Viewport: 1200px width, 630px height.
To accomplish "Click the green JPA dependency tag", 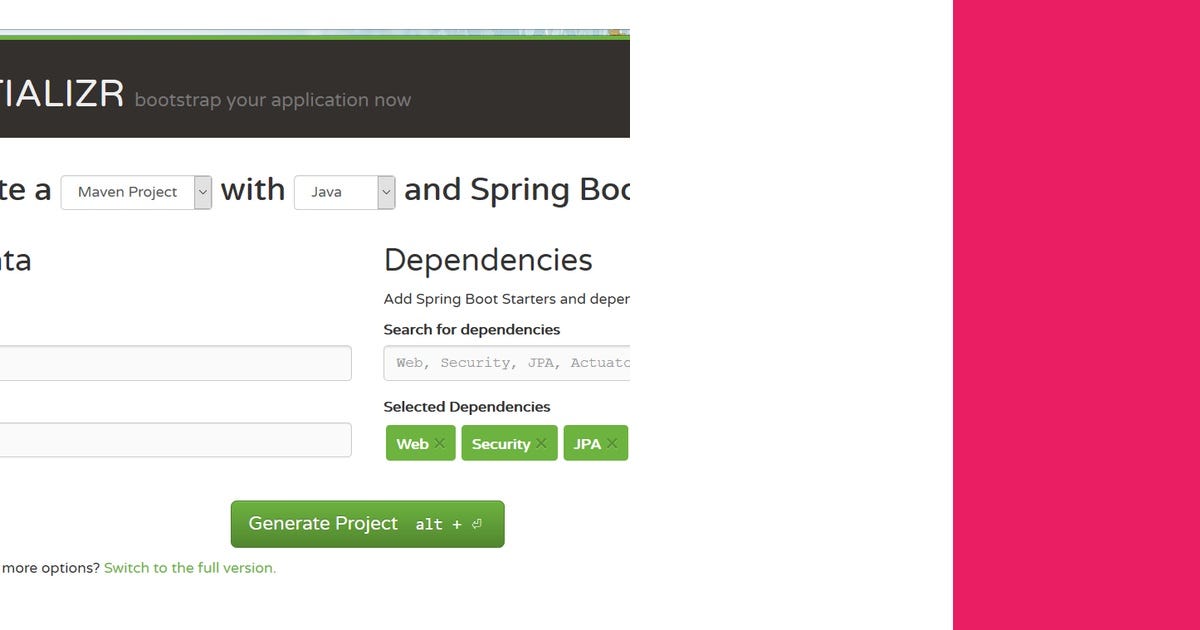I will pyautogui.click(x=588, y=443).
